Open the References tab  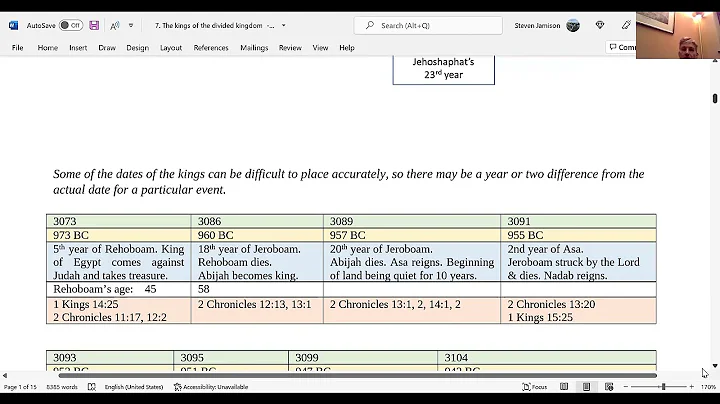211,48
